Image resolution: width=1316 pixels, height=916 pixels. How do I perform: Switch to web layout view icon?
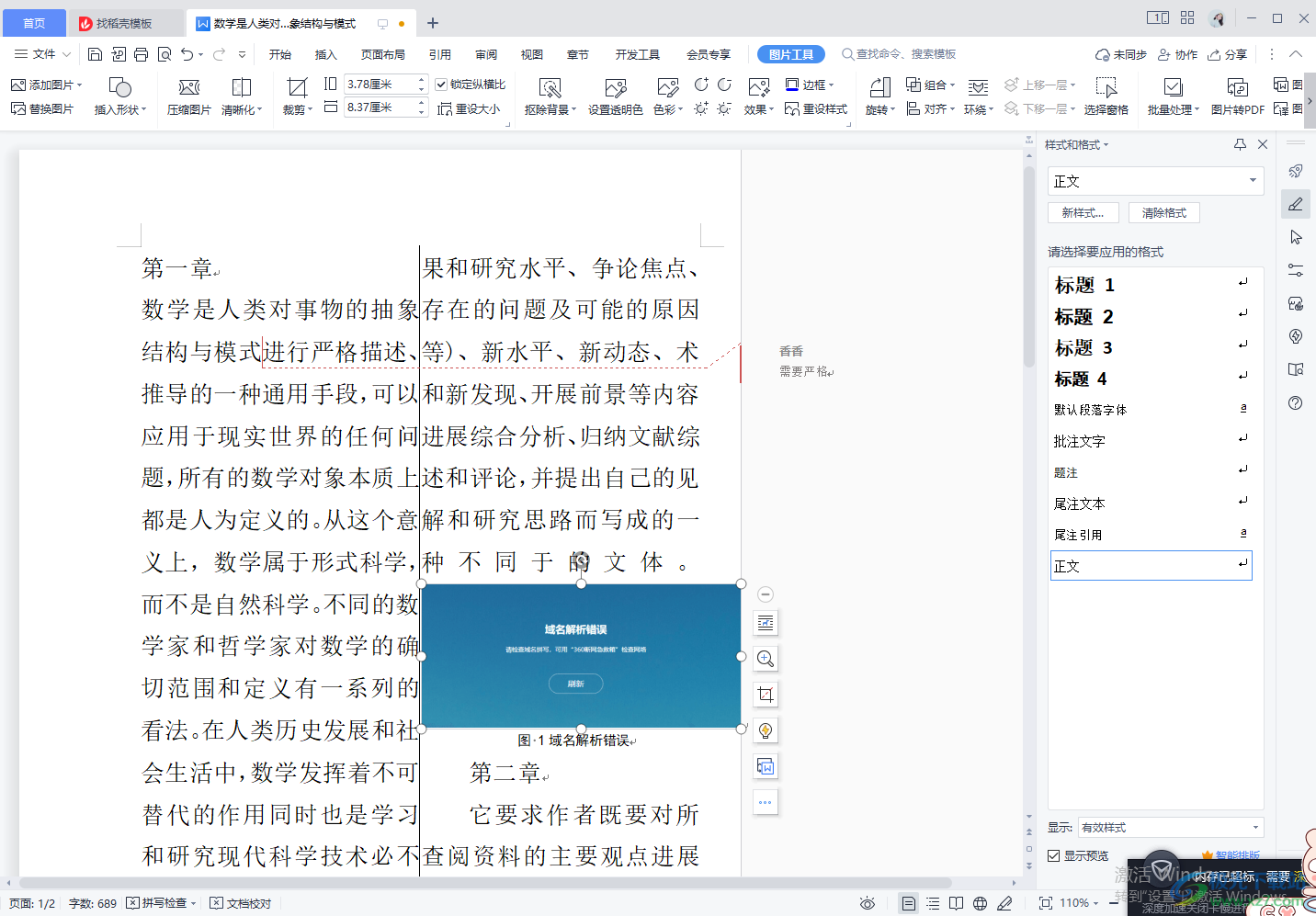pos(981,903)
